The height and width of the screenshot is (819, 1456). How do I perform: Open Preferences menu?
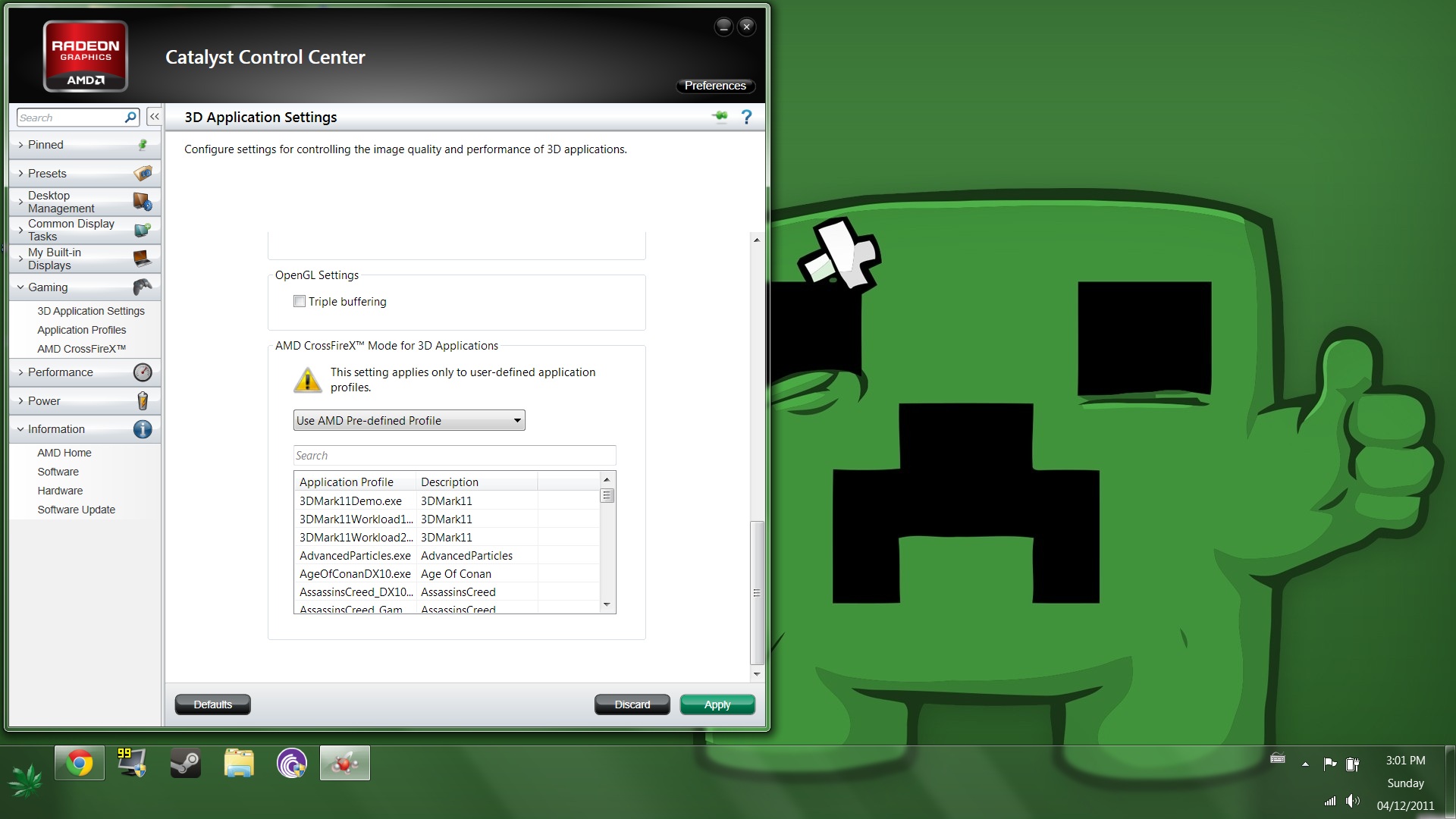tap(714, 86)
